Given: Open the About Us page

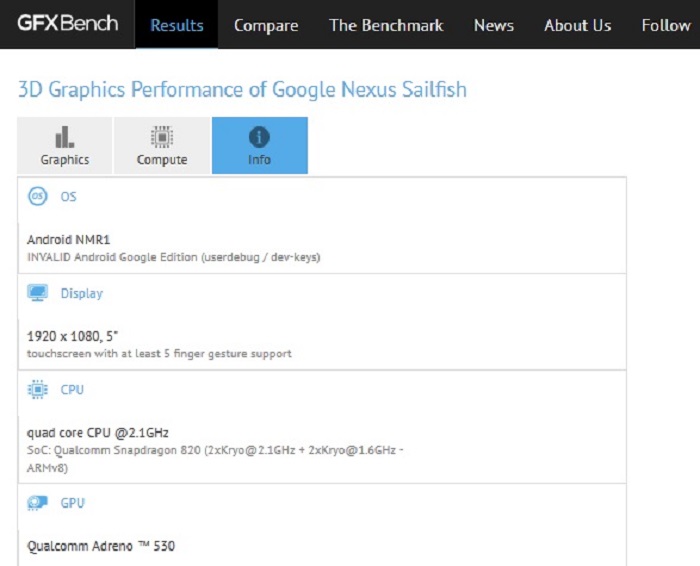Looking at the screenshot, I should [578, 25].
